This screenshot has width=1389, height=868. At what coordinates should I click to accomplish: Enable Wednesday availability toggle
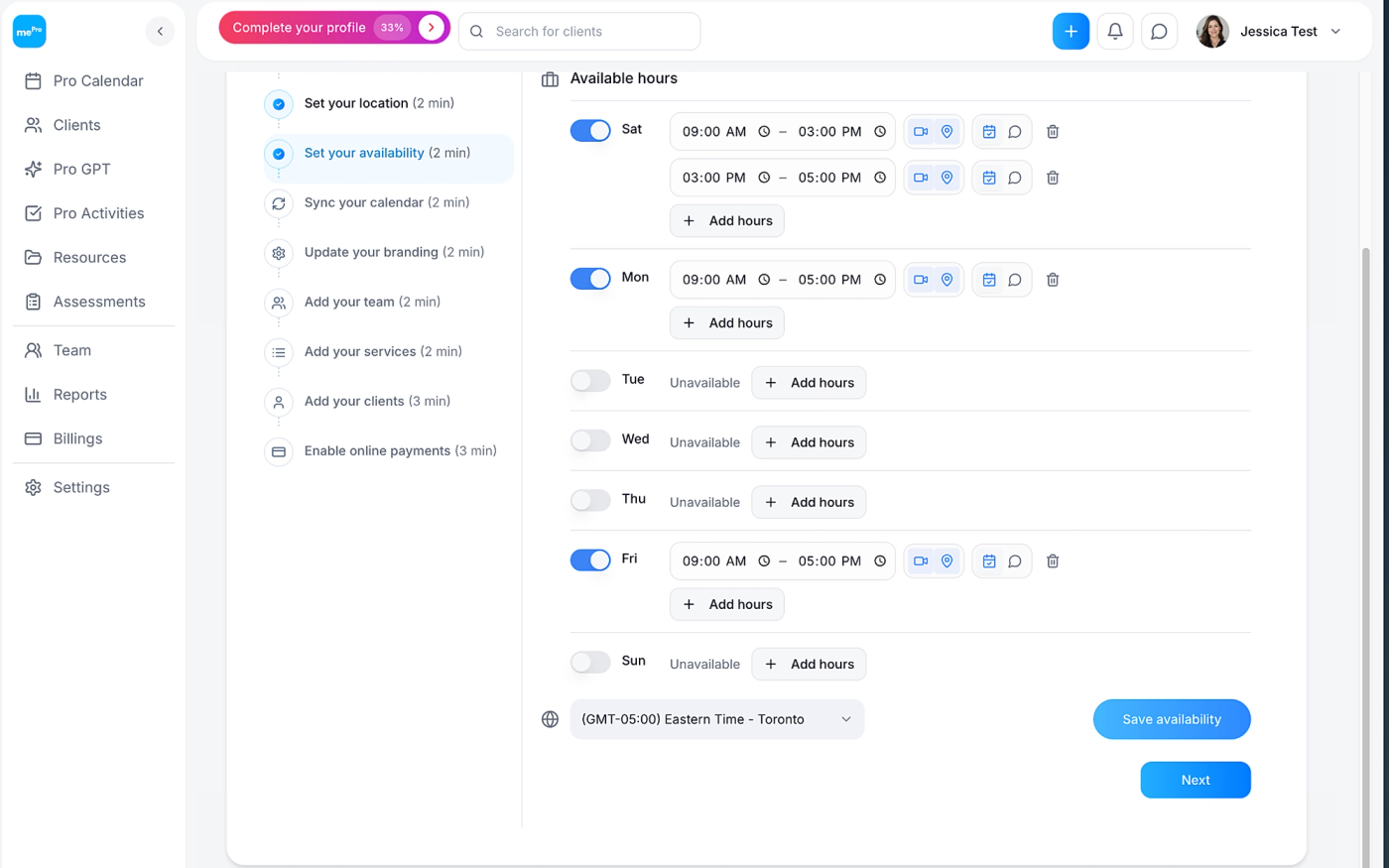click(x=590, y=440)
